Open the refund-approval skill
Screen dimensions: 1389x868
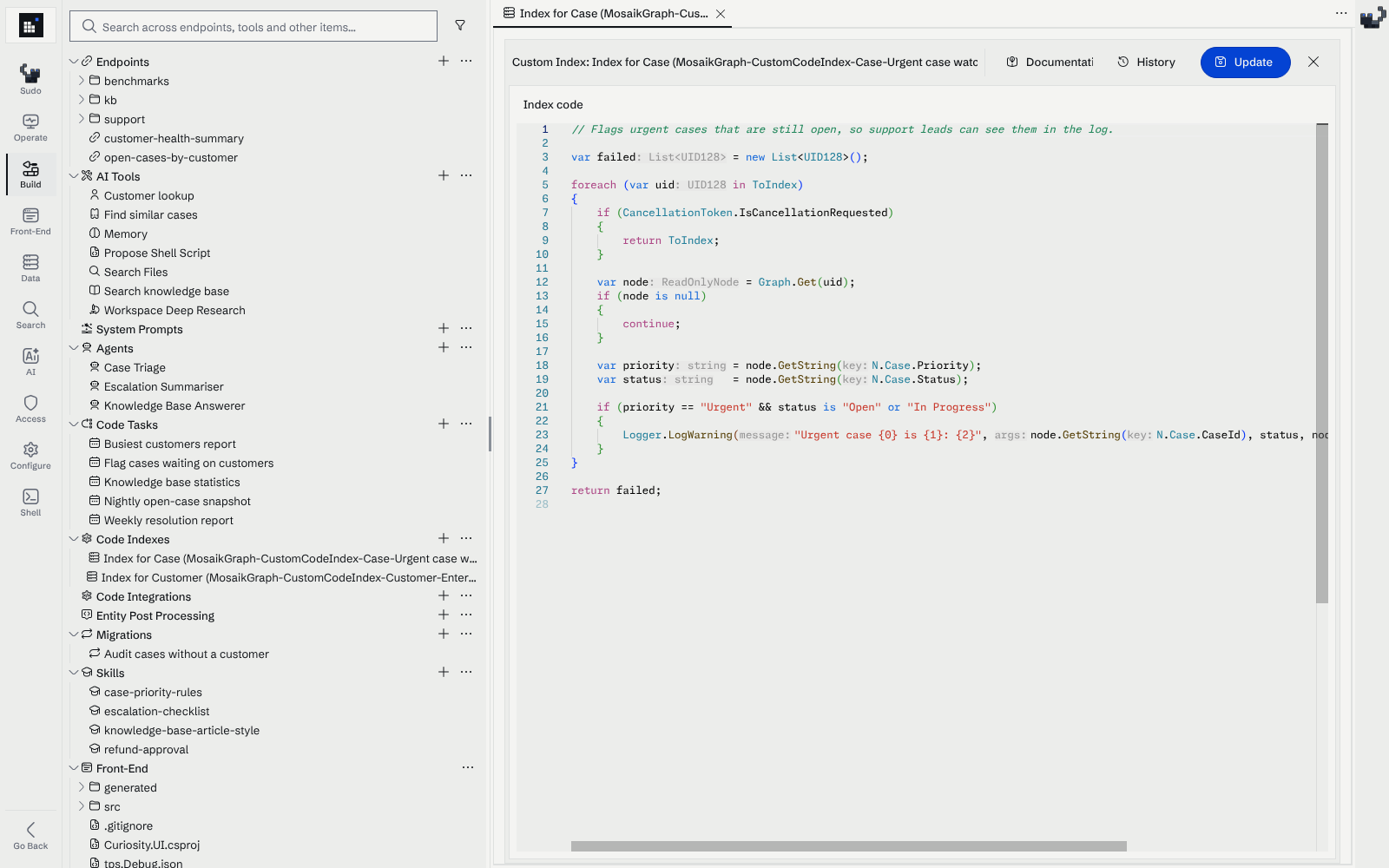pos(146,749)
